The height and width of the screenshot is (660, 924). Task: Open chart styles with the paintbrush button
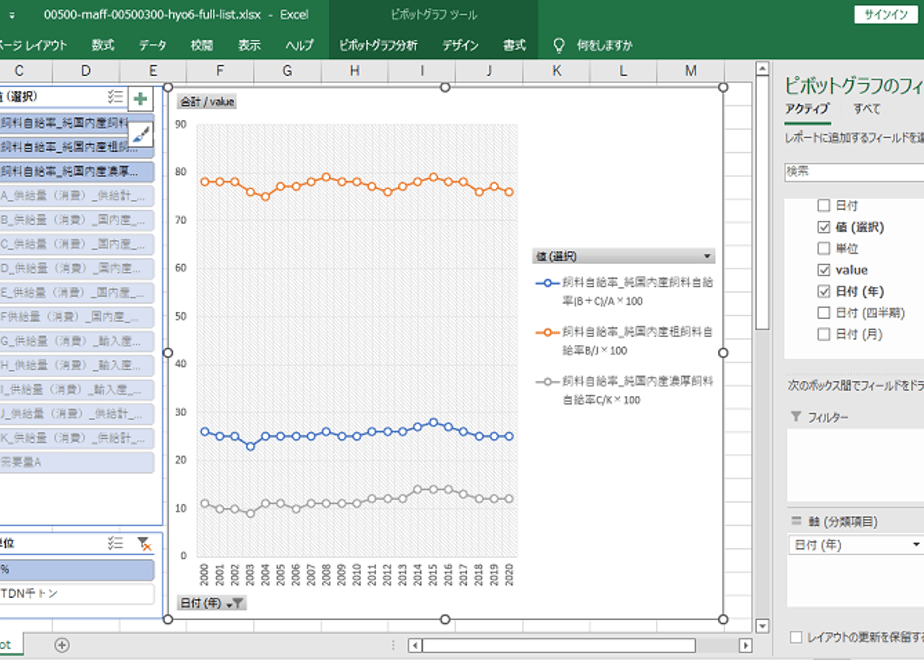coord(140,135)
